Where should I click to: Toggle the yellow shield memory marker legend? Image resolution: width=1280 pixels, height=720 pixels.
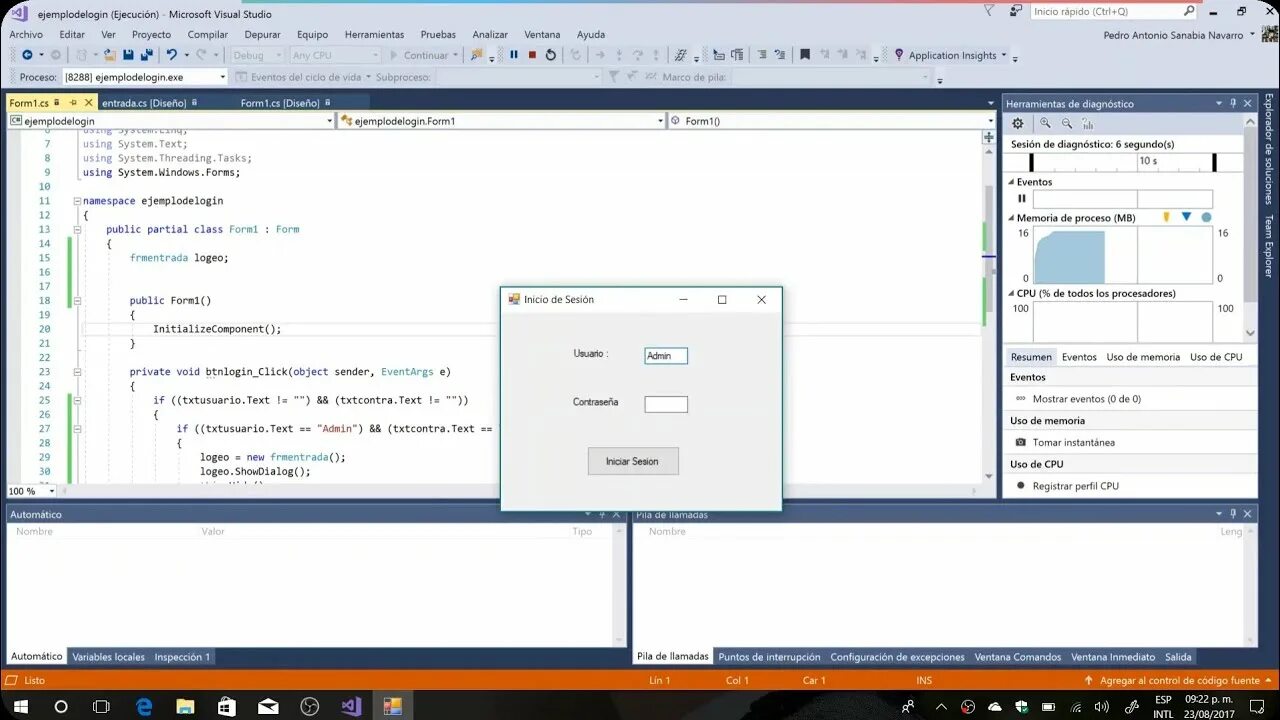click(1166, 217)
